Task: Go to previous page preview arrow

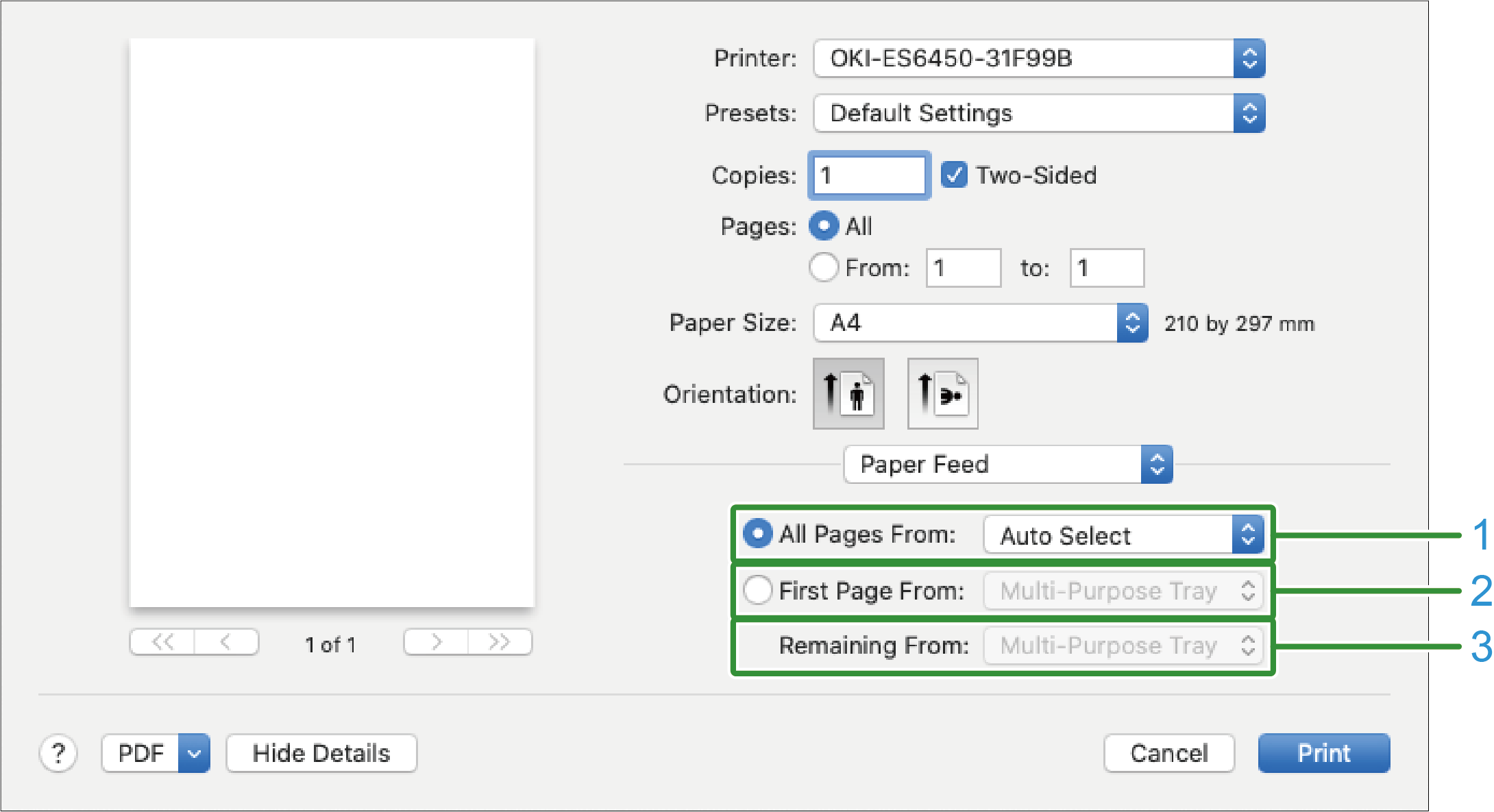Action: click(x=225, y=642)
